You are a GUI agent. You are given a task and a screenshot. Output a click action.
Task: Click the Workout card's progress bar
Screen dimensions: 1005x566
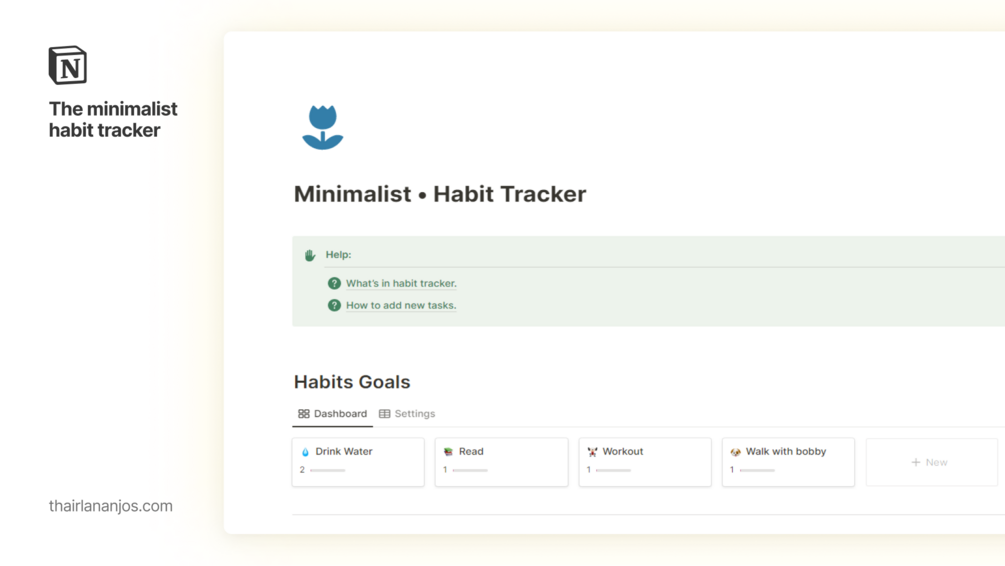point(613,470)
